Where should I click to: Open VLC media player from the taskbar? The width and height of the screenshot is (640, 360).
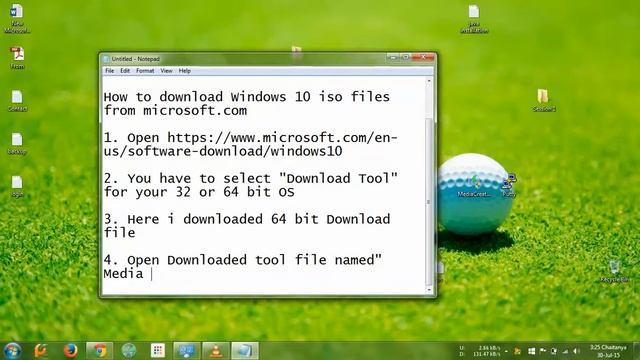216,351
